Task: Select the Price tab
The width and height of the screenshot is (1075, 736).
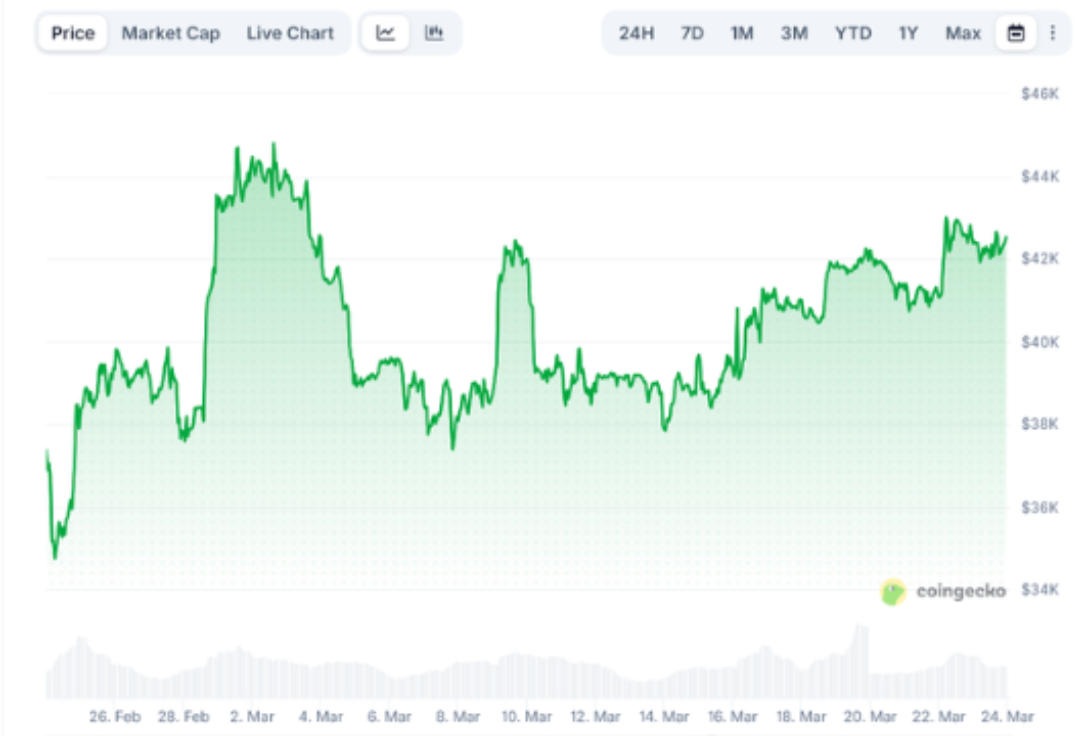Action: (73, 33)
